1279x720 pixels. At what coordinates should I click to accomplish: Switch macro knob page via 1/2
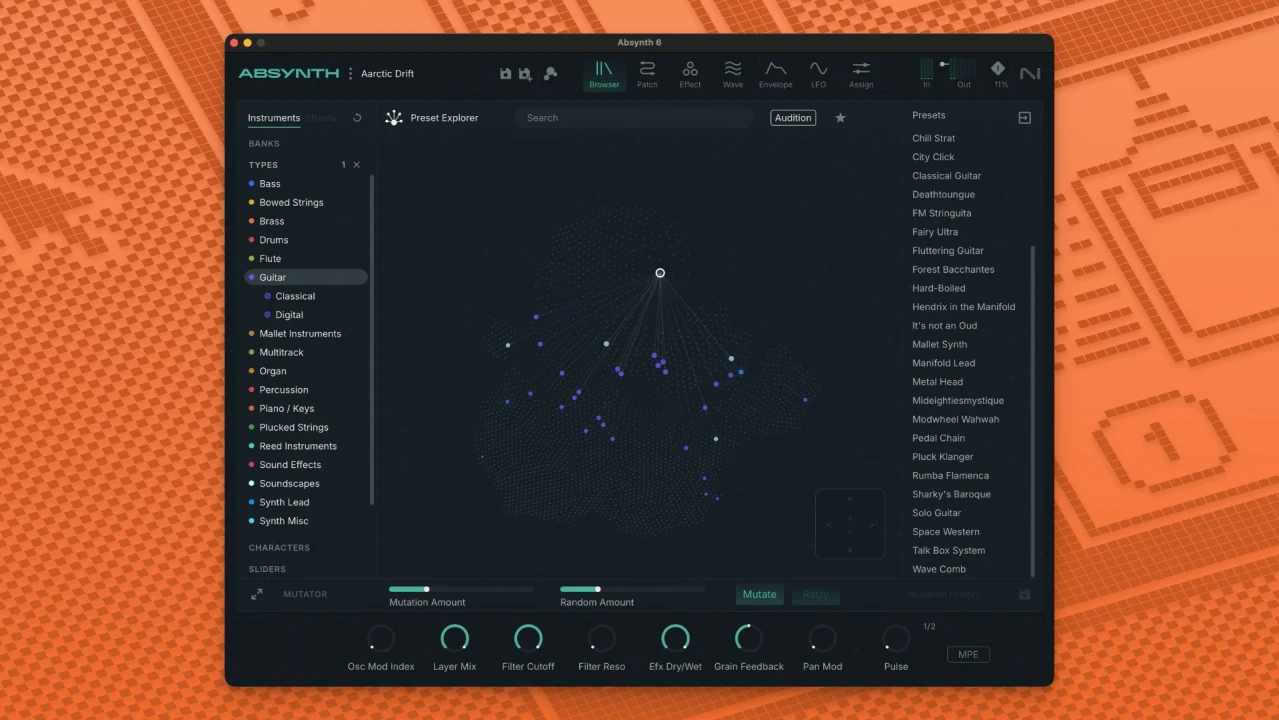(x=929, y=627)
